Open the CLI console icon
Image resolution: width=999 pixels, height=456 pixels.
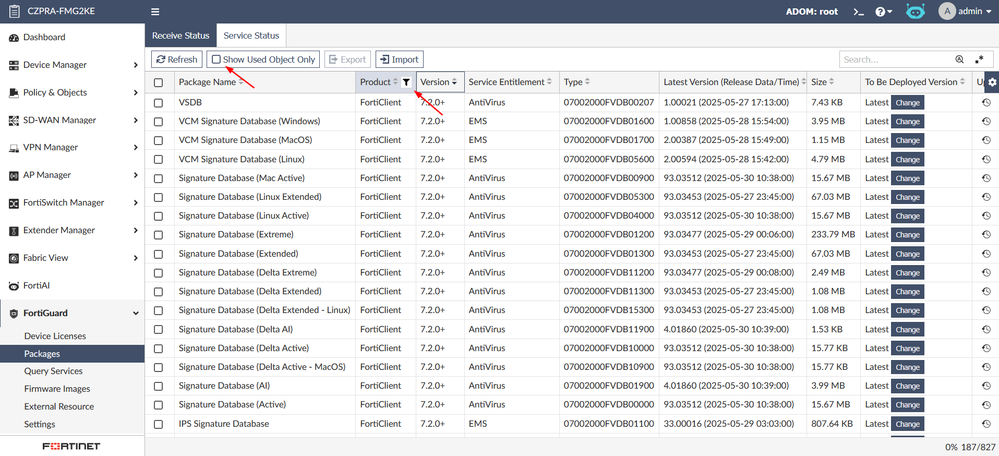[857, 12]
